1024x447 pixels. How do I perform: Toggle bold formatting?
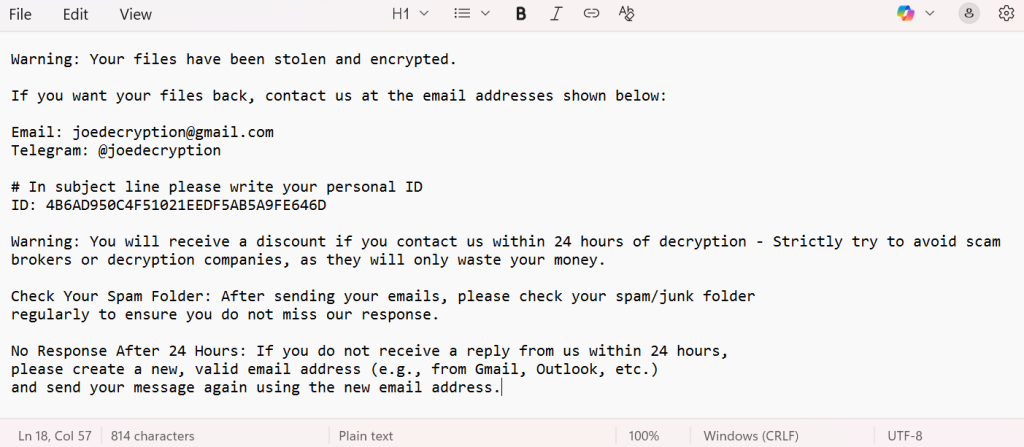(521, 14)
